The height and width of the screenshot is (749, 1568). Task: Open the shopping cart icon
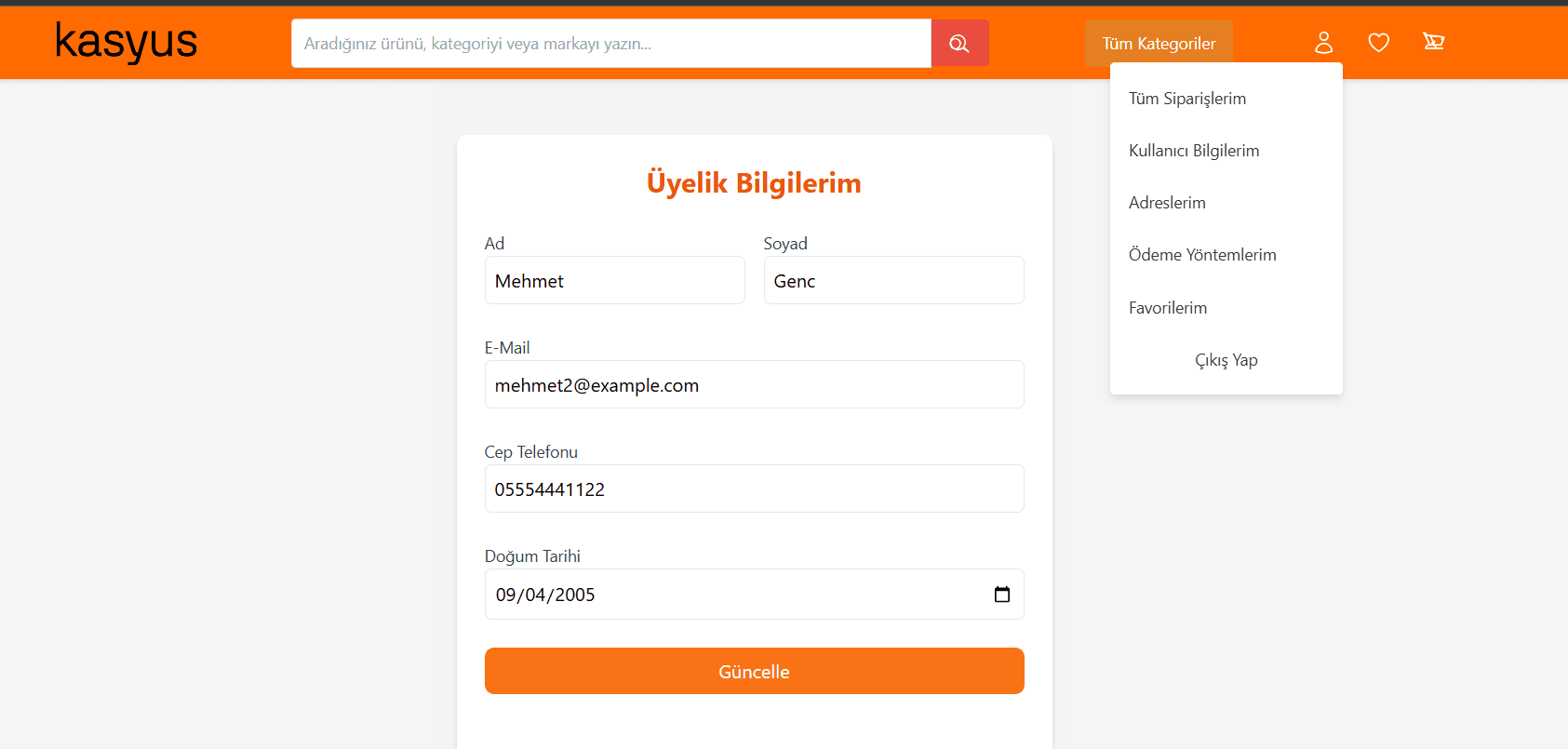pyautogui.click(x=1433, y=42)
